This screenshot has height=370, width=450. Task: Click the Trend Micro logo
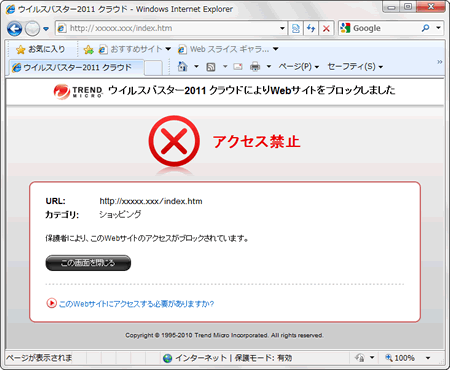(x=78, y=91)
